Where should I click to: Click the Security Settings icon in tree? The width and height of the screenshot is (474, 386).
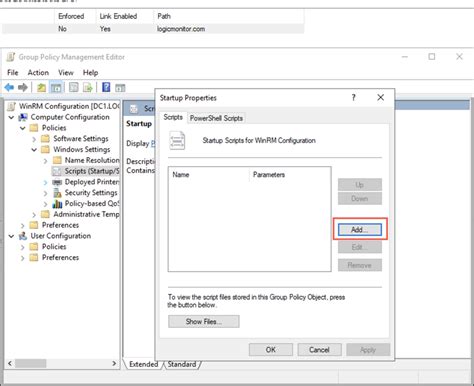(x=57, y=193)
